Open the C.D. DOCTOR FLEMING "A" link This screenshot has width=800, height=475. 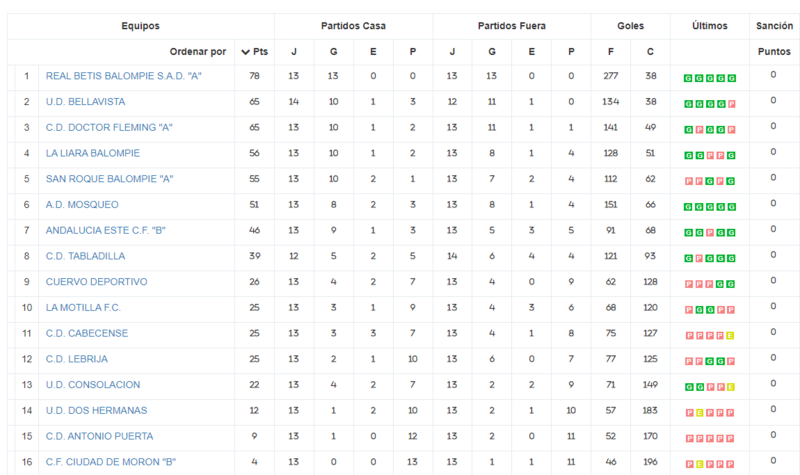pyautogui.click(x=109, y=128)
